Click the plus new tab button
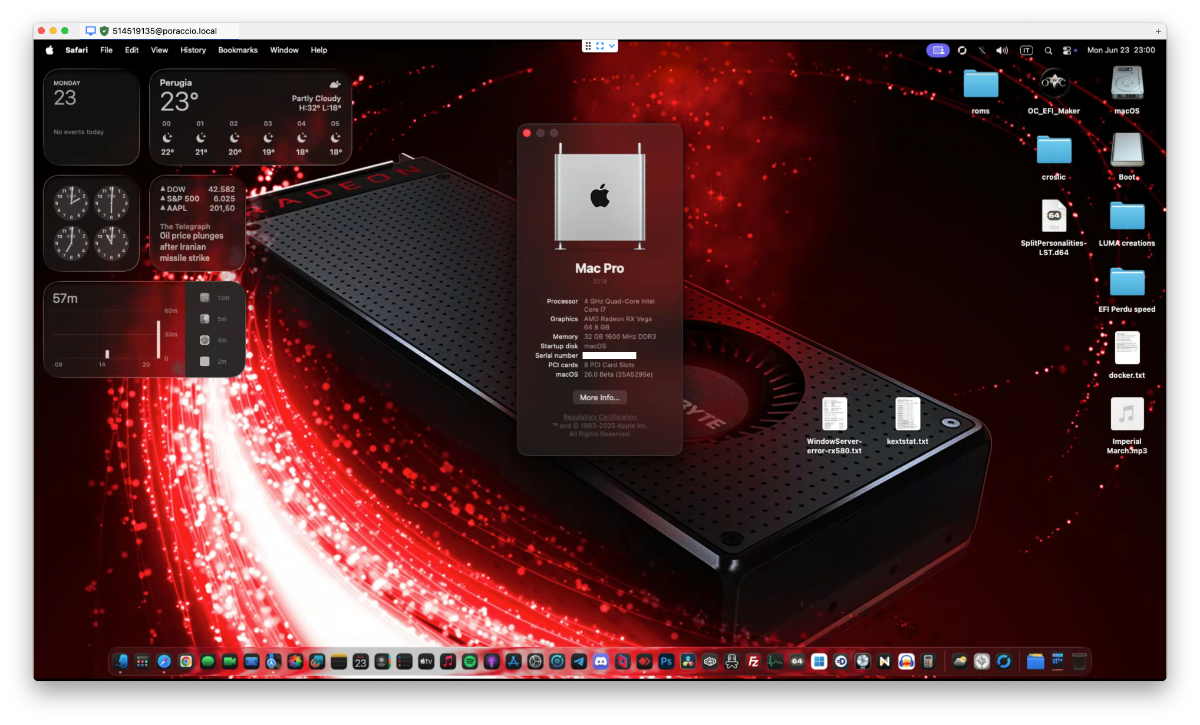 click(x=1159, y=31)
